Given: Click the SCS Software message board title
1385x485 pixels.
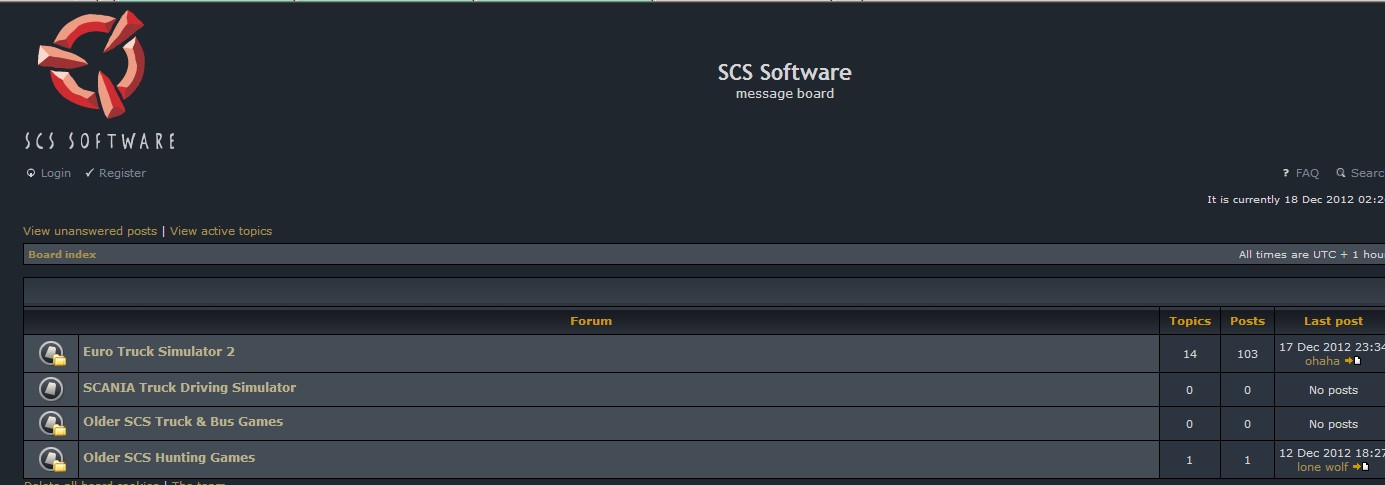Looking at the screenshot, I should pyautogui.click(x=784, y=73).
